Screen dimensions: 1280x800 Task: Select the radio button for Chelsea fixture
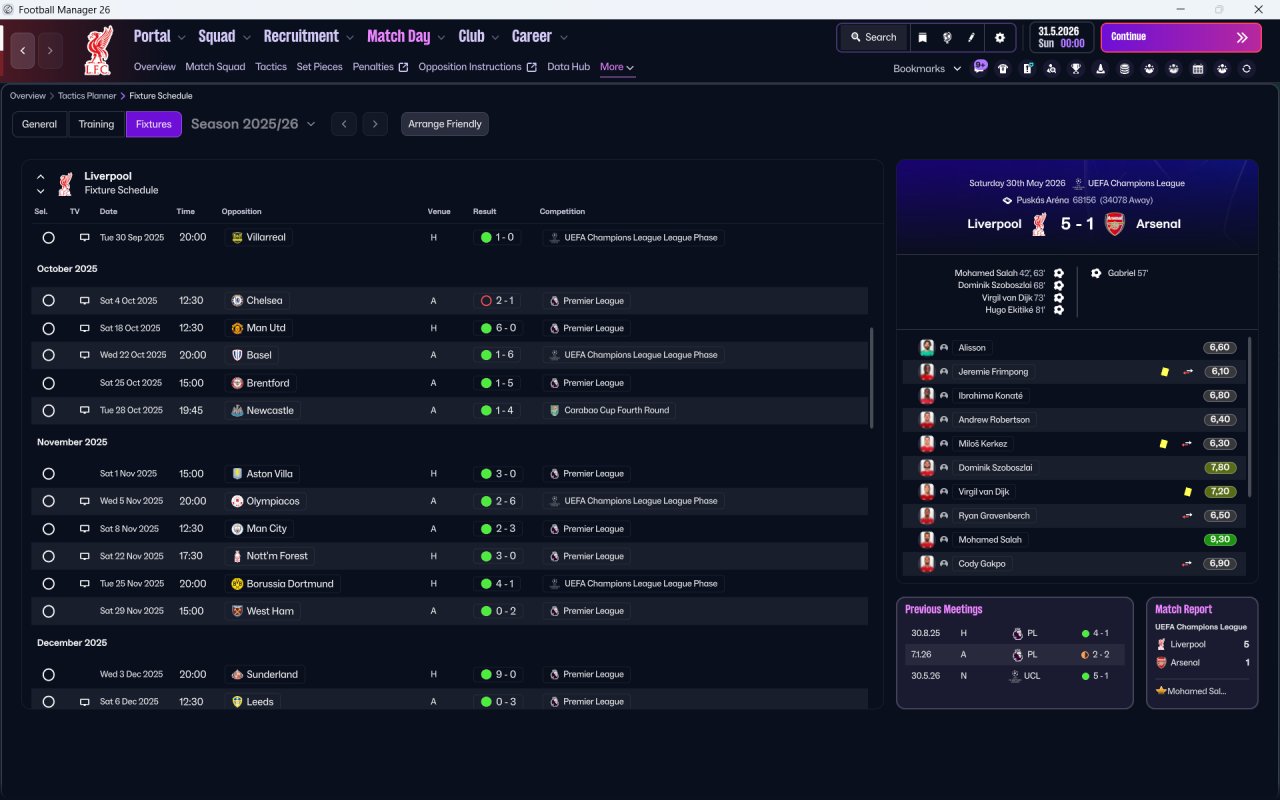[48, 301]
